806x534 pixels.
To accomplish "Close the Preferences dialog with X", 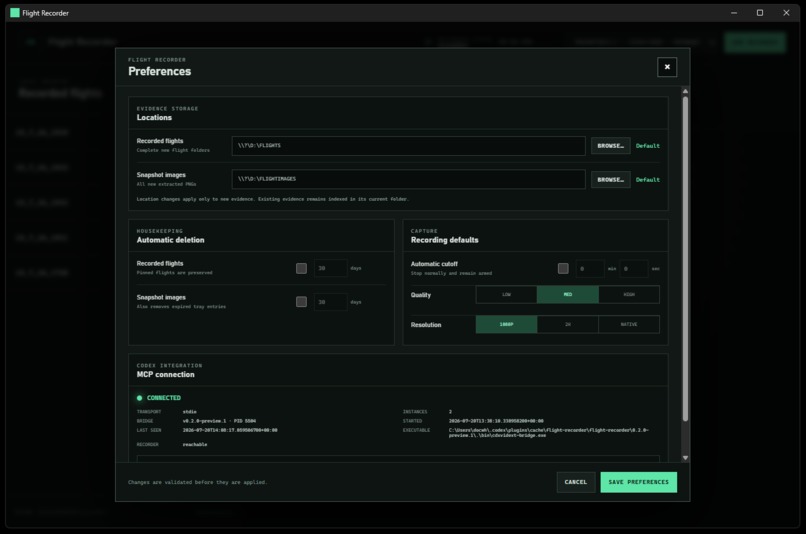I will (667, 67).
